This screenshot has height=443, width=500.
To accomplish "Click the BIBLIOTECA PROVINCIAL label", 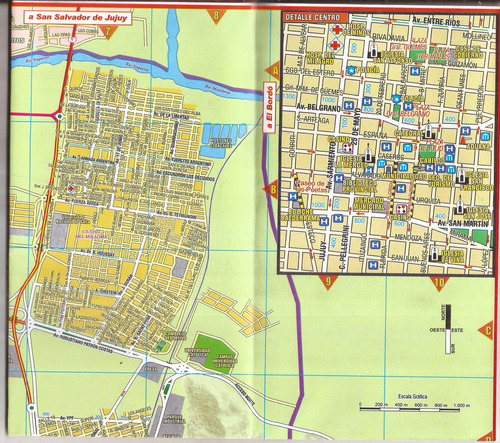I will 359,186.
